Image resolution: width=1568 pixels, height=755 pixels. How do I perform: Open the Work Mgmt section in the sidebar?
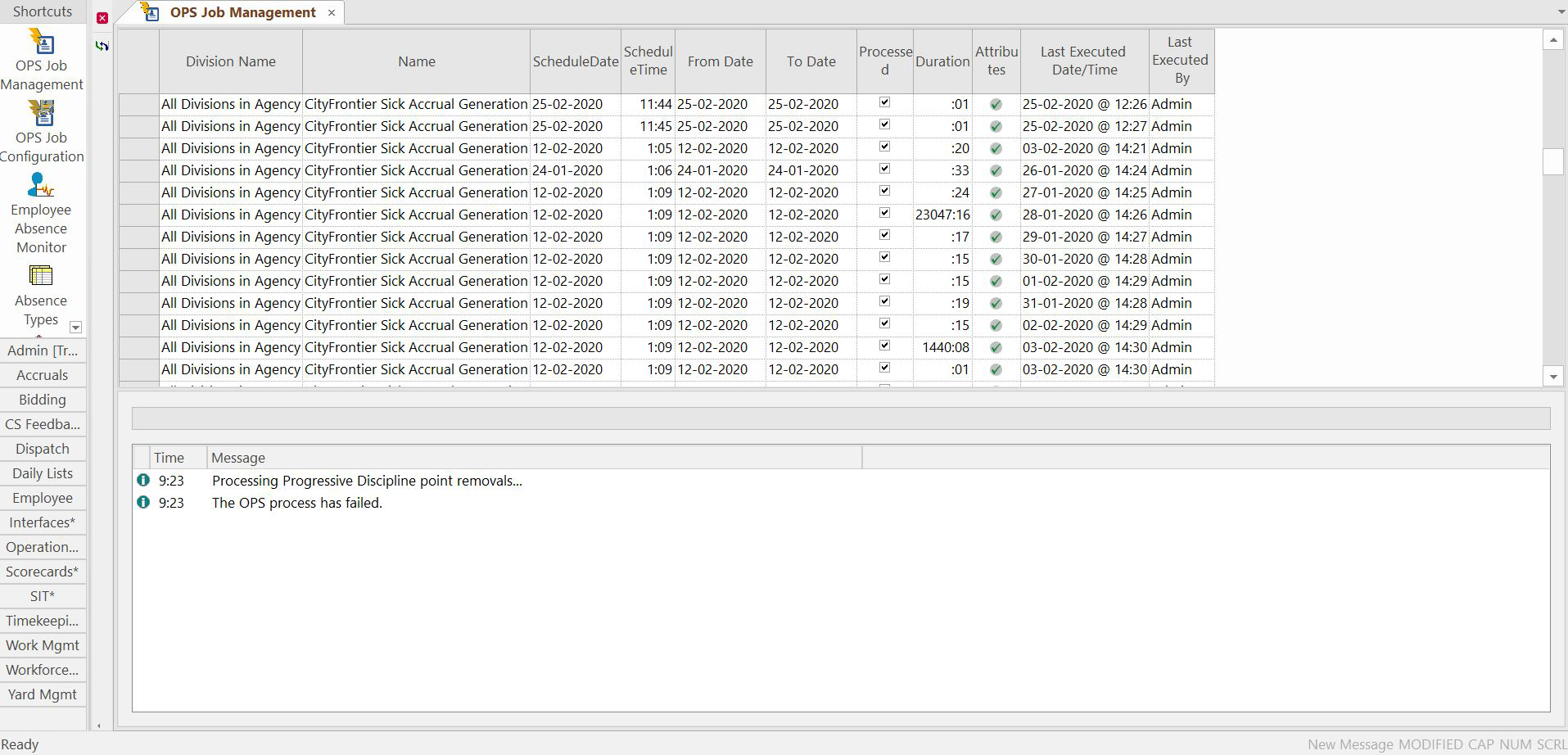pyautogui.click(x=42, y=645)
